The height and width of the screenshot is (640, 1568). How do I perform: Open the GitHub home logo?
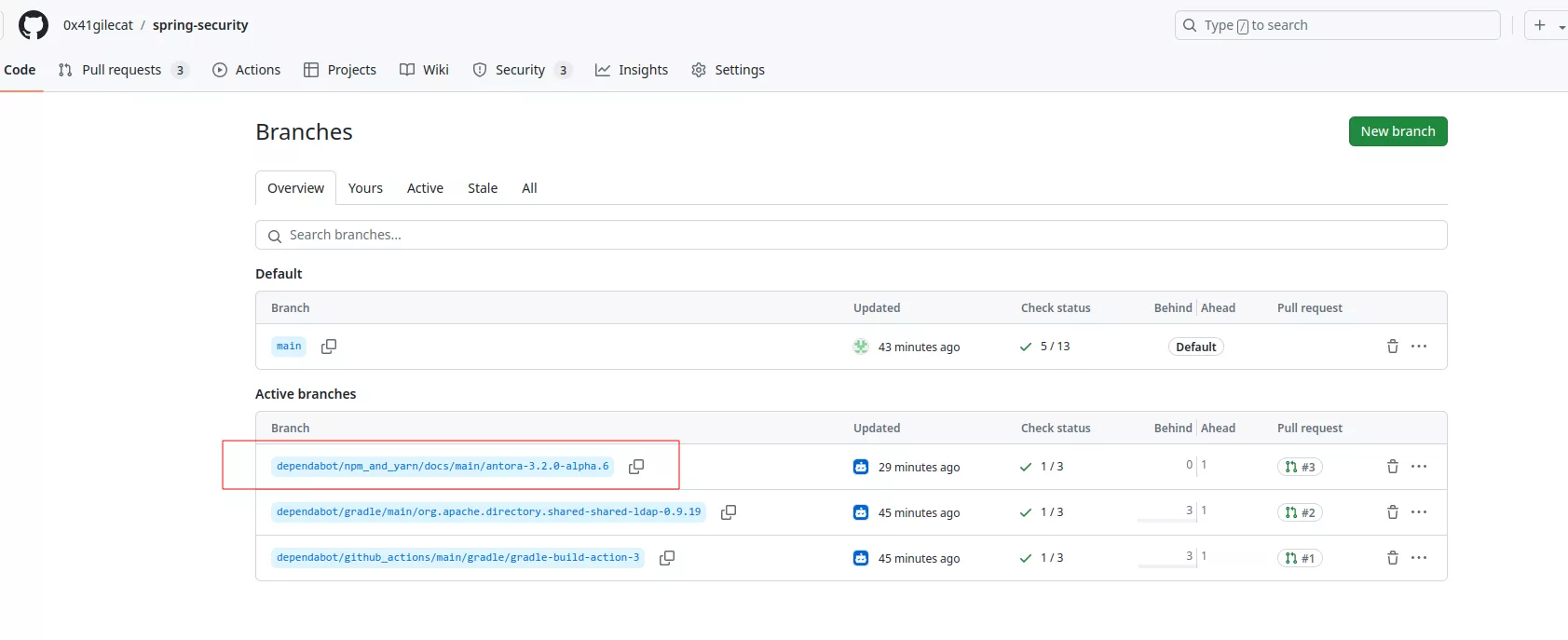pyautogui.click(x=34, y=25)
